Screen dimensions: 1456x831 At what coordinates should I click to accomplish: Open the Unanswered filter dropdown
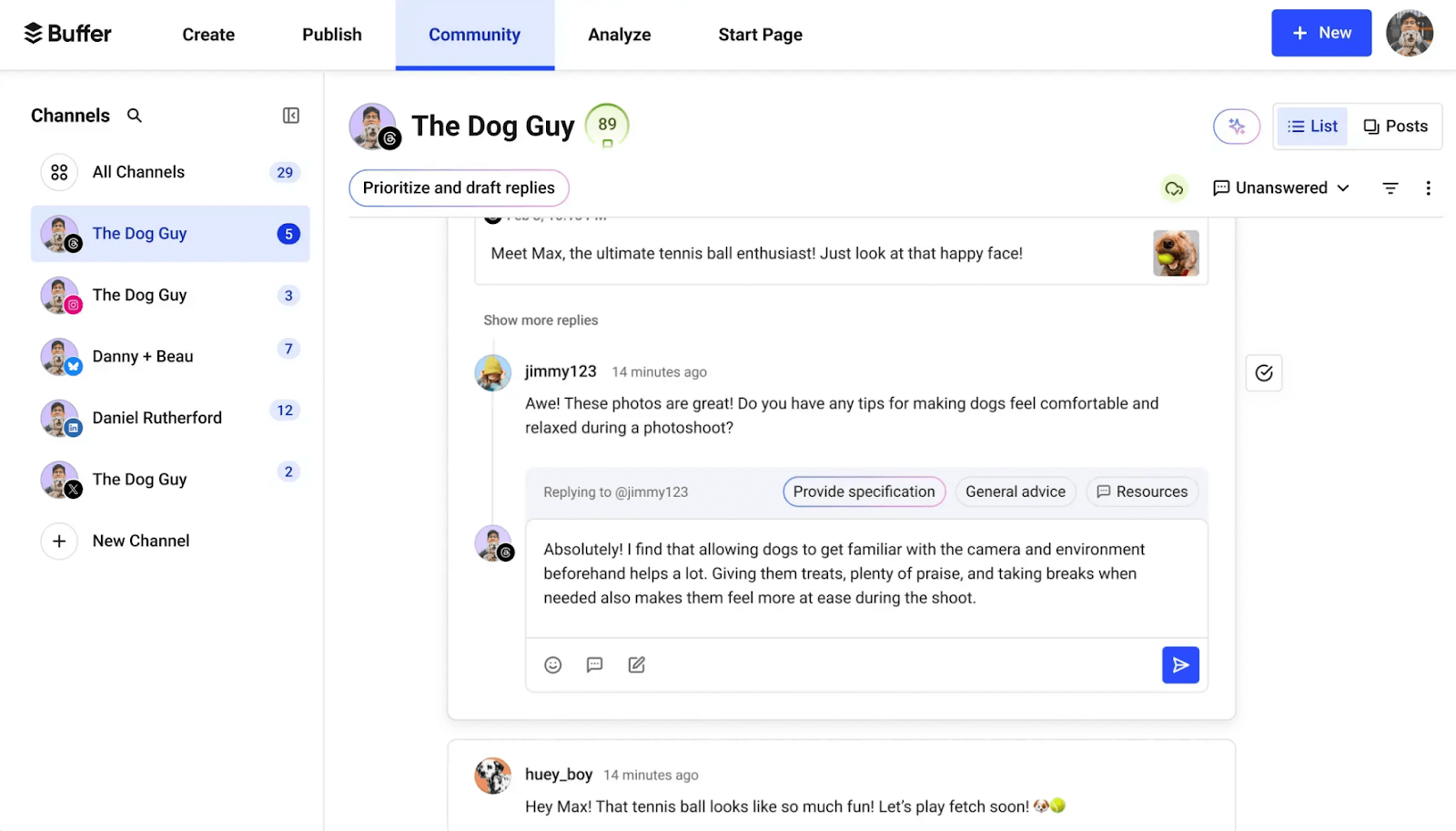[x=1280, y=187]
